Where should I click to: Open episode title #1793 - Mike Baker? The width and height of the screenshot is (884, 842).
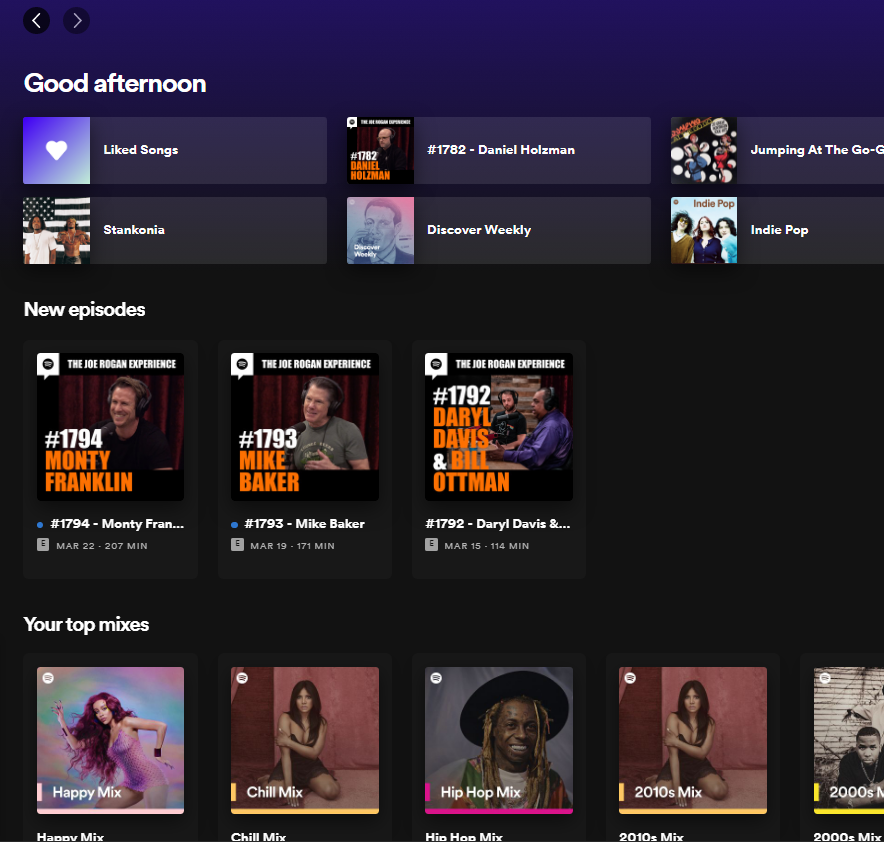pyautogui.click(x=304, y=524)
